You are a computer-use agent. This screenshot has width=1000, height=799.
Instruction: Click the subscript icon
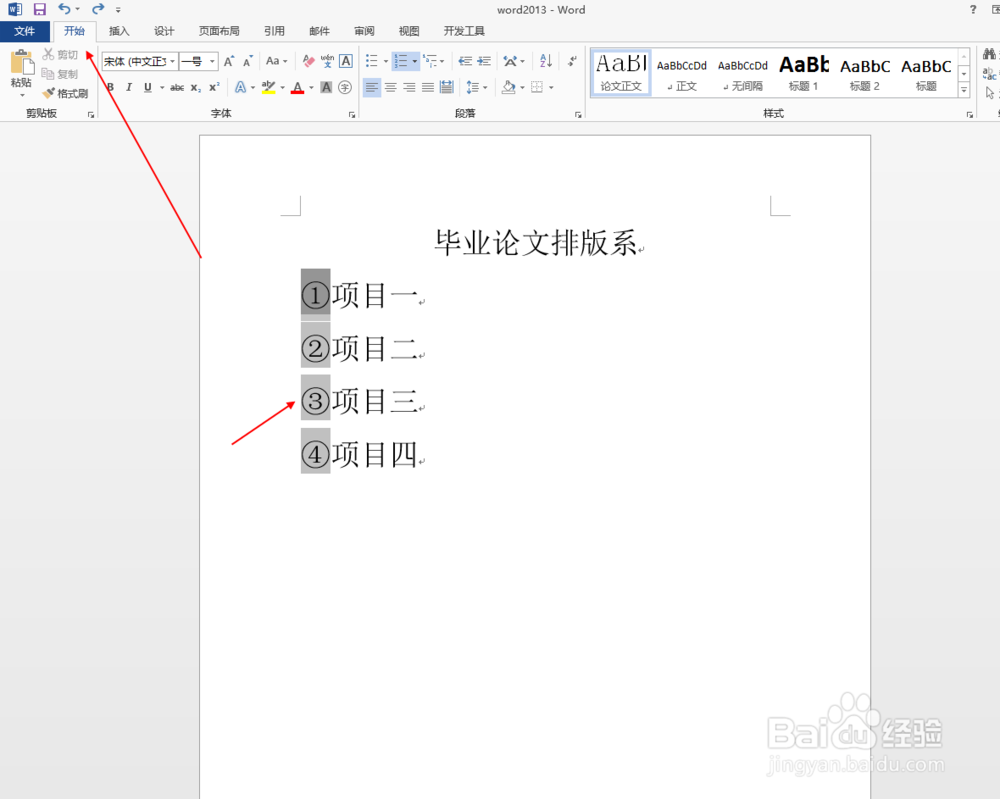click(x=195, y=88)
